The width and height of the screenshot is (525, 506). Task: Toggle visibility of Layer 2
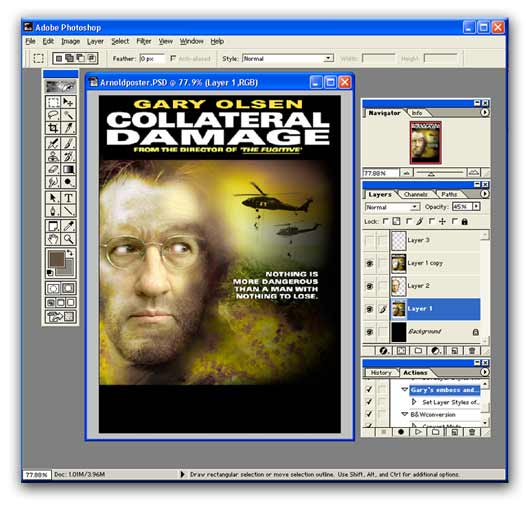[370, 286]
